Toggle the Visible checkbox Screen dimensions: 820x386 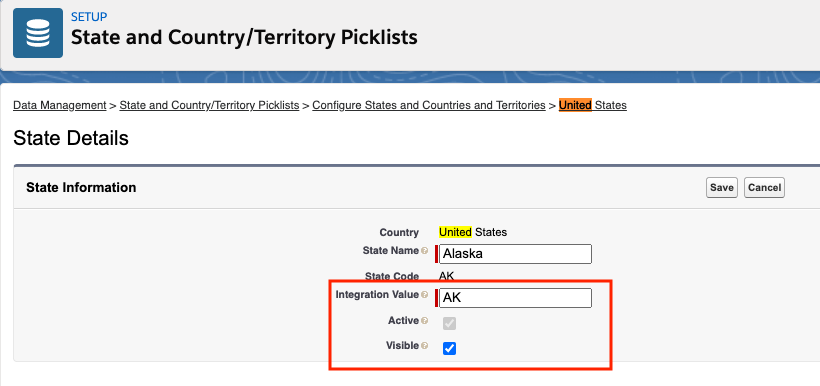pos(449,348)
